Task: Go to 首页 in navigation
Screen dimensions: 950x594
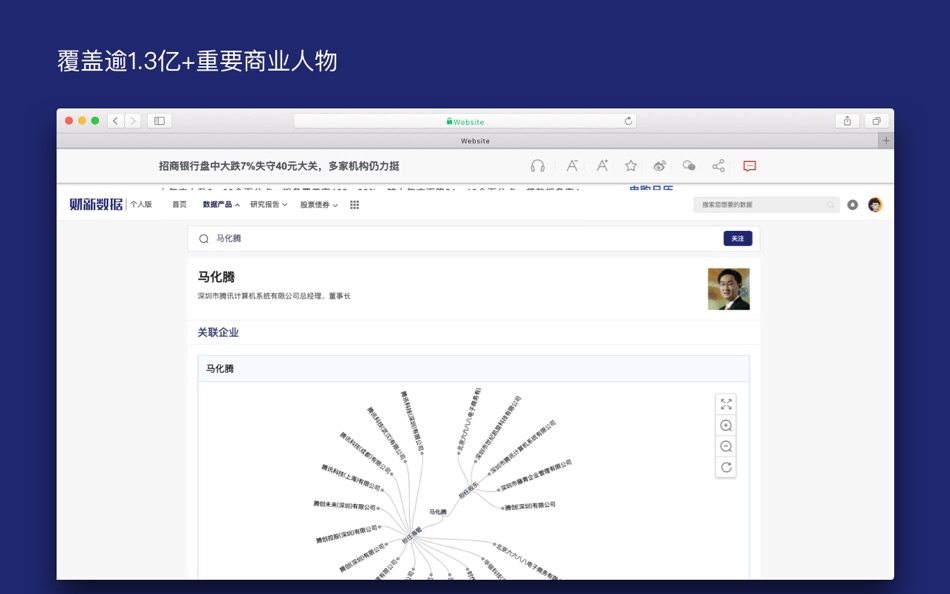Action: coord(179,205)
